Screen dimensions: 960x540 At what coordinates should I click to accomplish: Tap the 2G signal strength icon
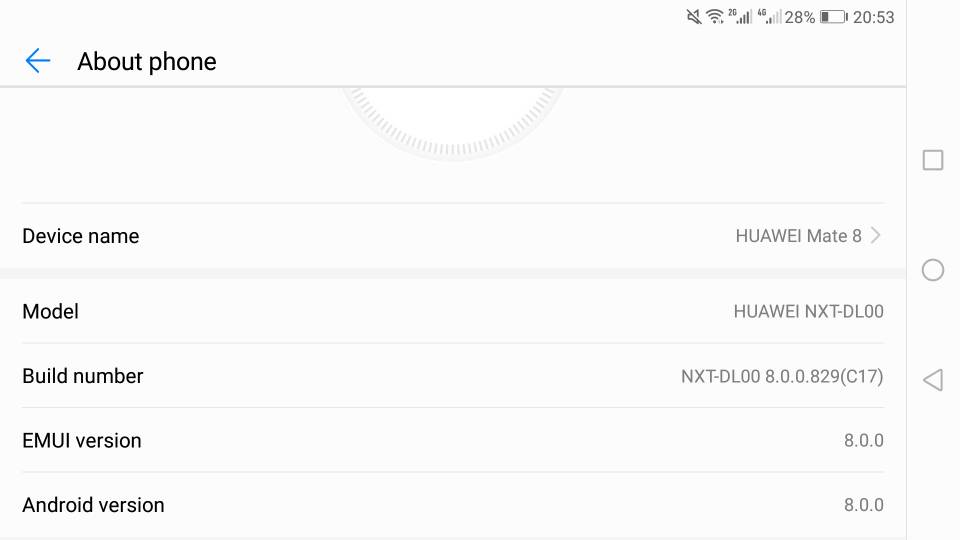(740, 17)
